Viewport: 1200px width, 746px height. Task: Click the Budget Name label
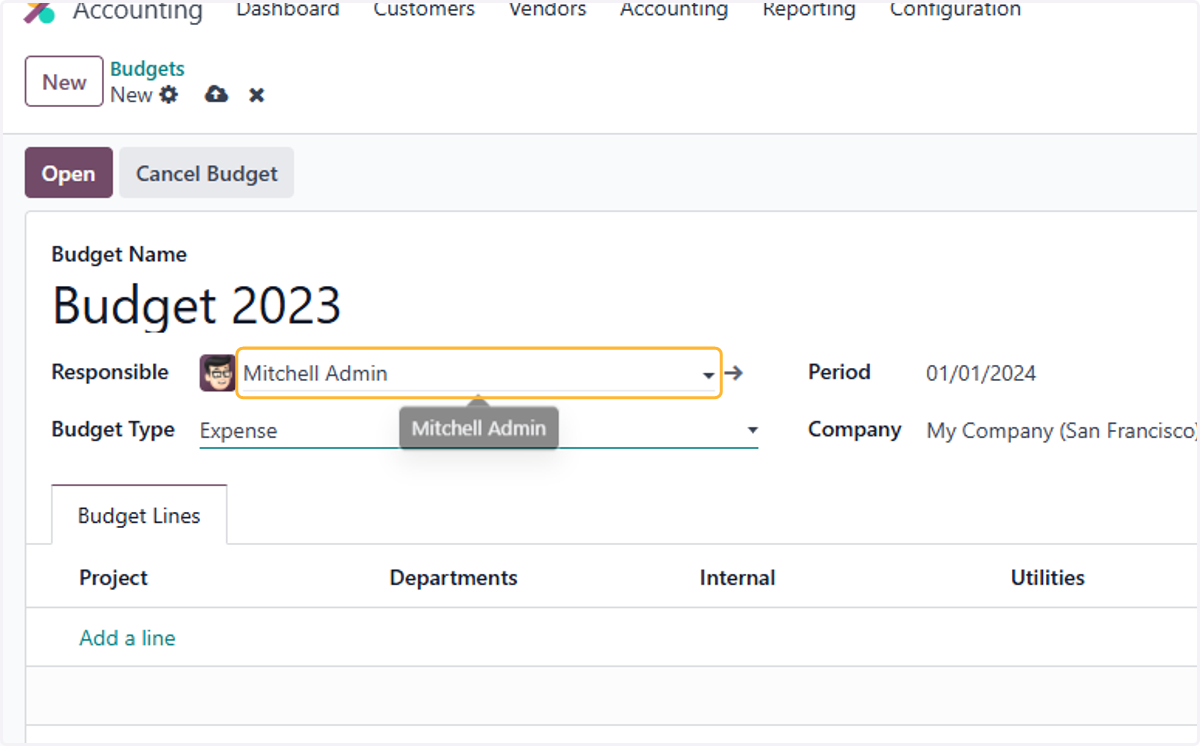(119, 255)
